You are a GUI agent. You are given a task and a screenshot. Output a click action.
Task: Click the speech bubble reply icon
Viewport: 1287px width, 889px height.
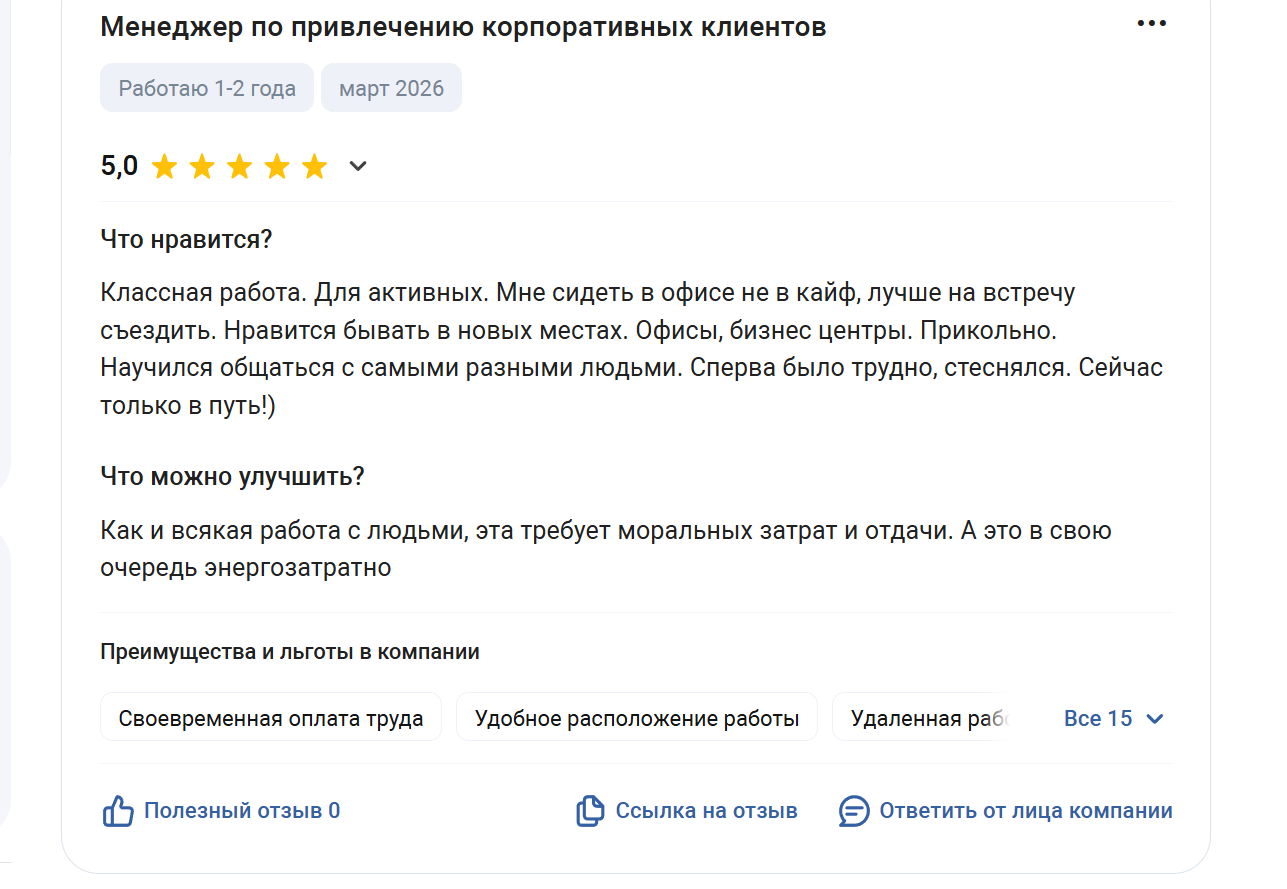point(854,811)
